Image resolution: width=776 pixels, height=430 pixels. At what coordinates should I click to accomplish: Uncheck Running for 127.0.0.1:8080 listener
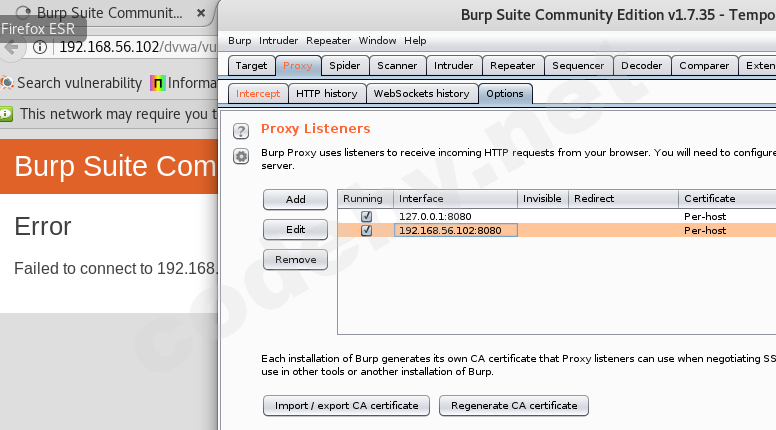[x=366, y=216]
